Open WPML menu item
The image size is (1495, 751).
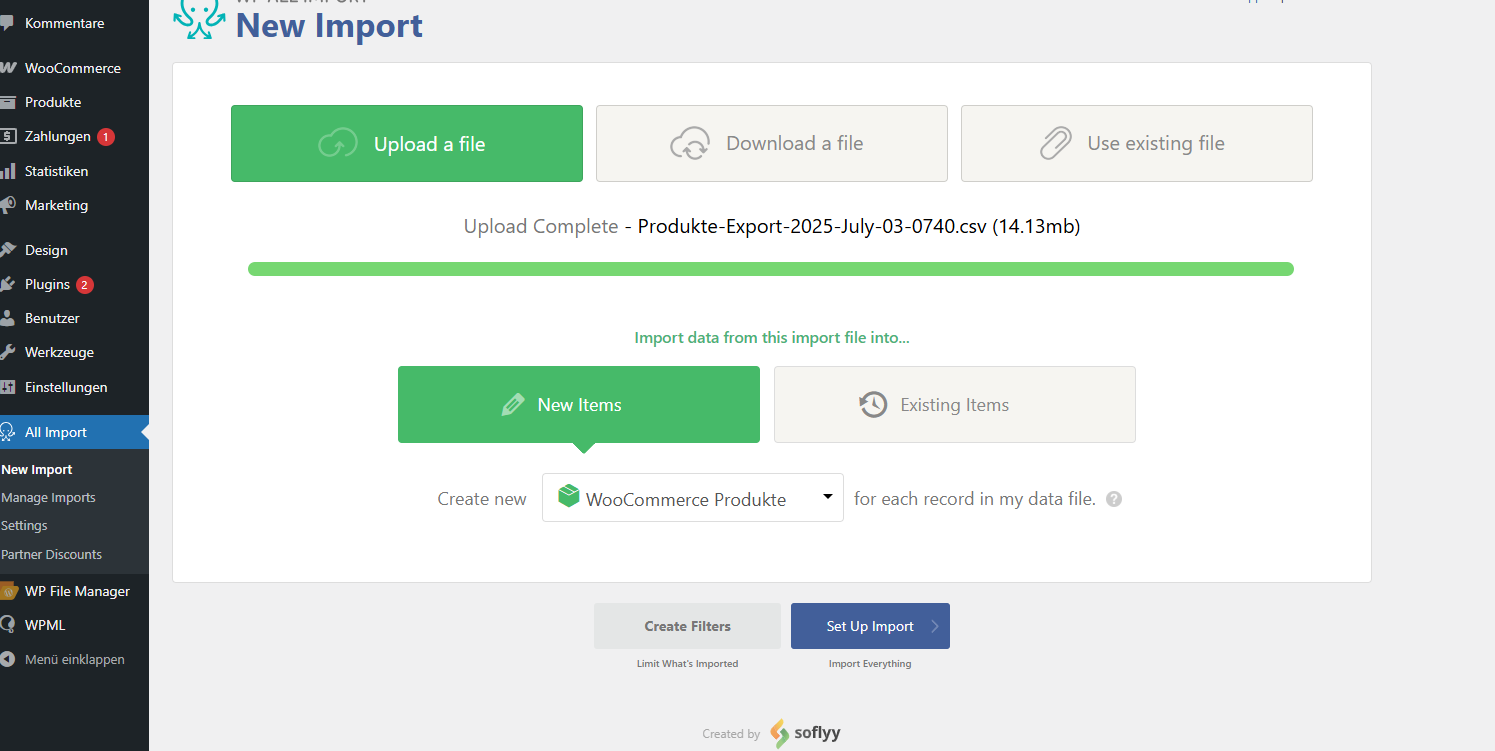74,625
